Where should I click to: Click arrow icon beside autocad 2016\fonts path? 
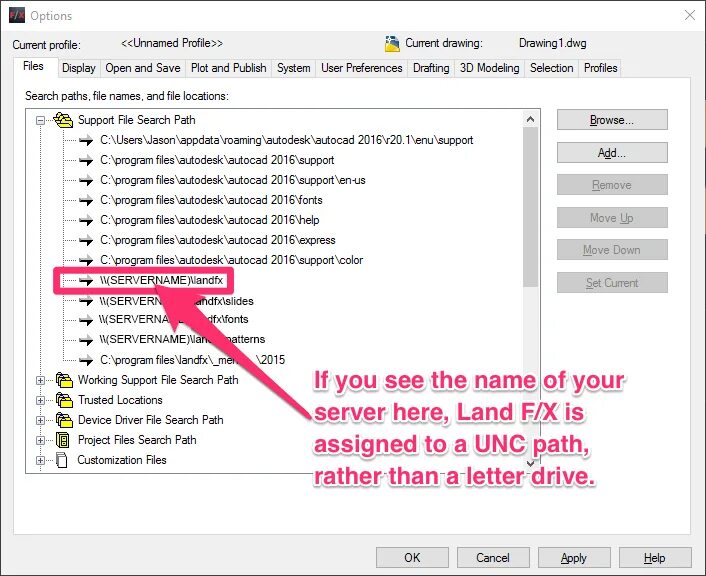coord(86,200)
